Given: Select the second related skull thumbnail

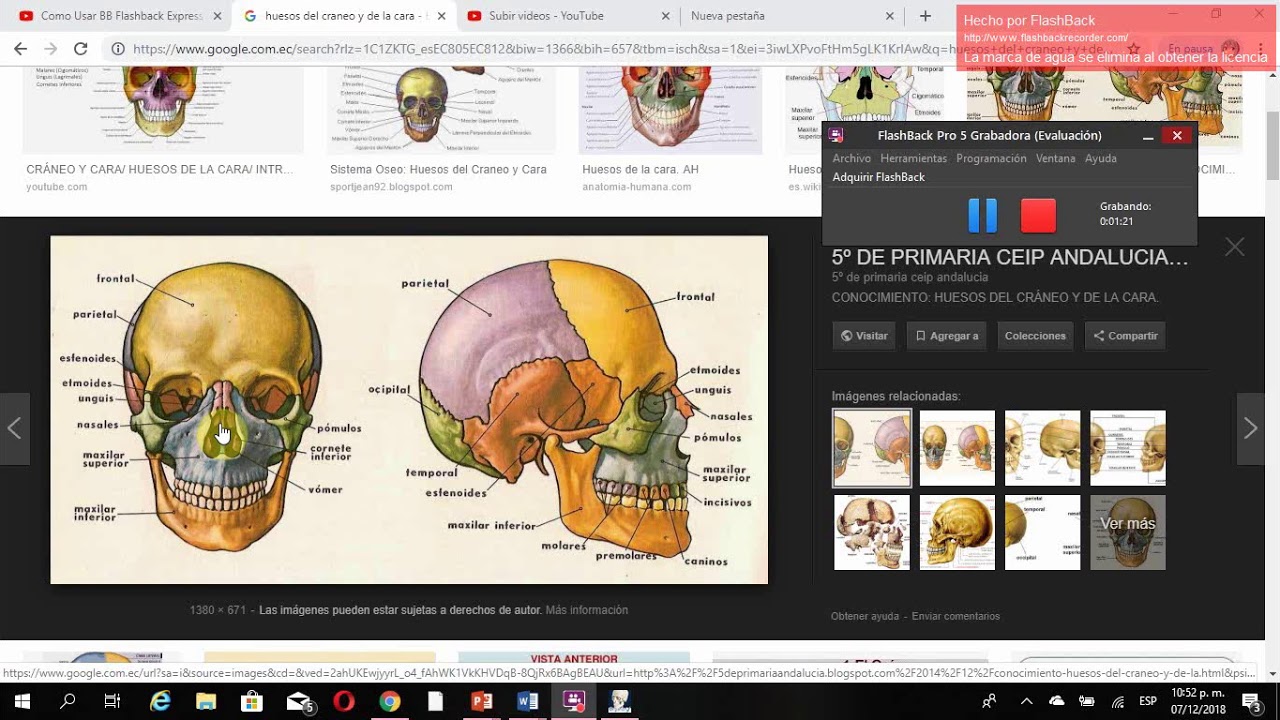Looking at the screenshot, I should pyautogui.click(x=957, y=448).
